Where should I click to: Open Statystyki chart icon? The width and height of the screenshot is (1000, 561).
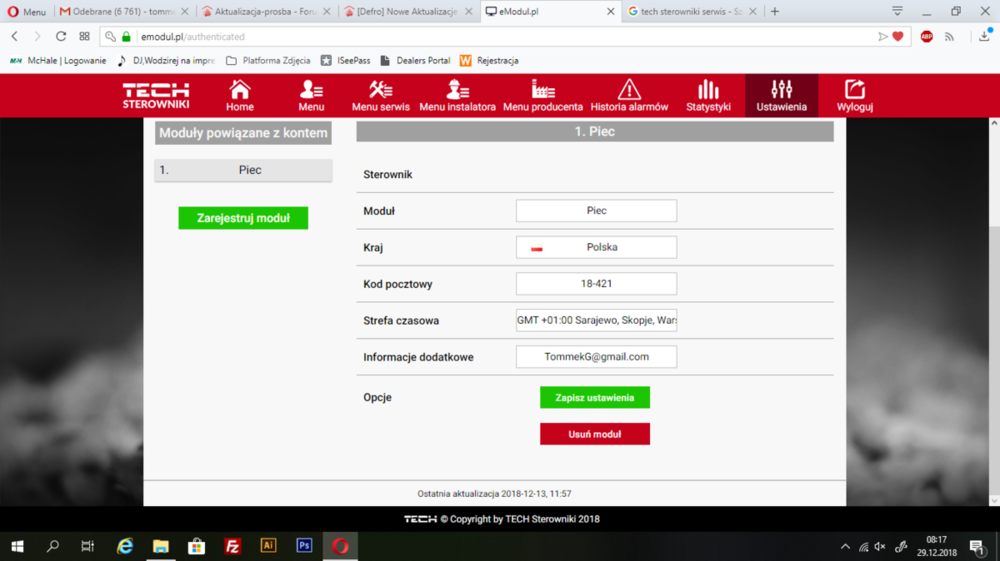click(x=708, y=90)
